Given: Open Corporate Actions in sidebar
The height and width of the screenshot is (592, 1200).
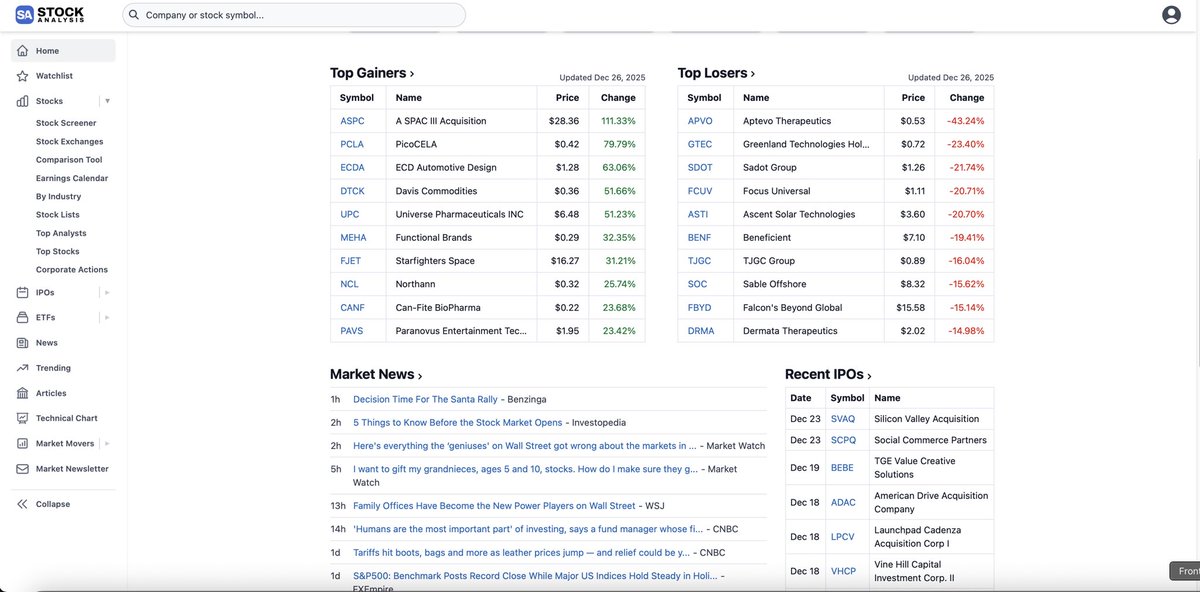Looking at the screenshot, I should tap(72, 270).
